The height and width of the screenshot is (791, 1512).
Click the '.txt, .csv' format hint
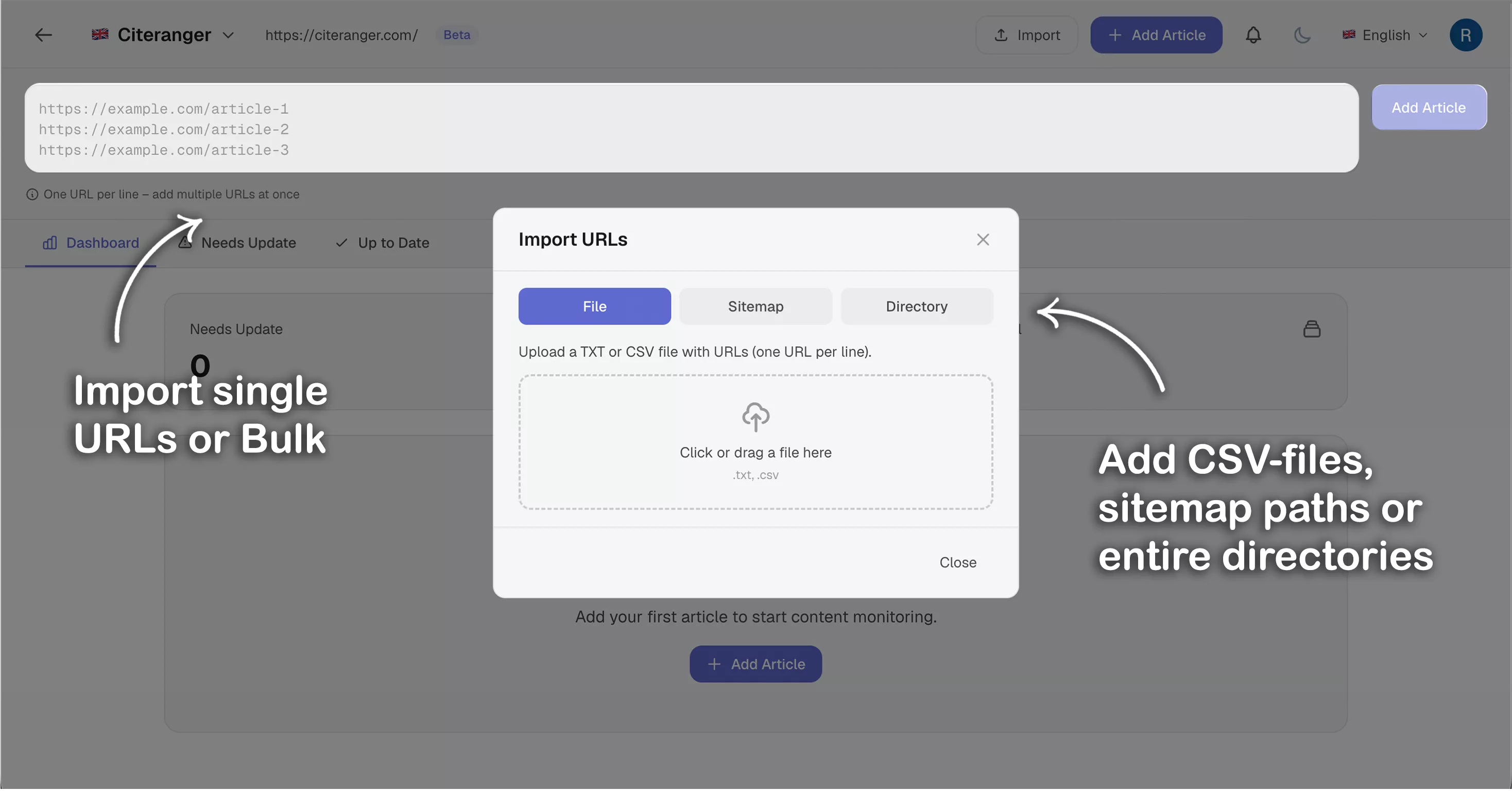coord(755,475)
